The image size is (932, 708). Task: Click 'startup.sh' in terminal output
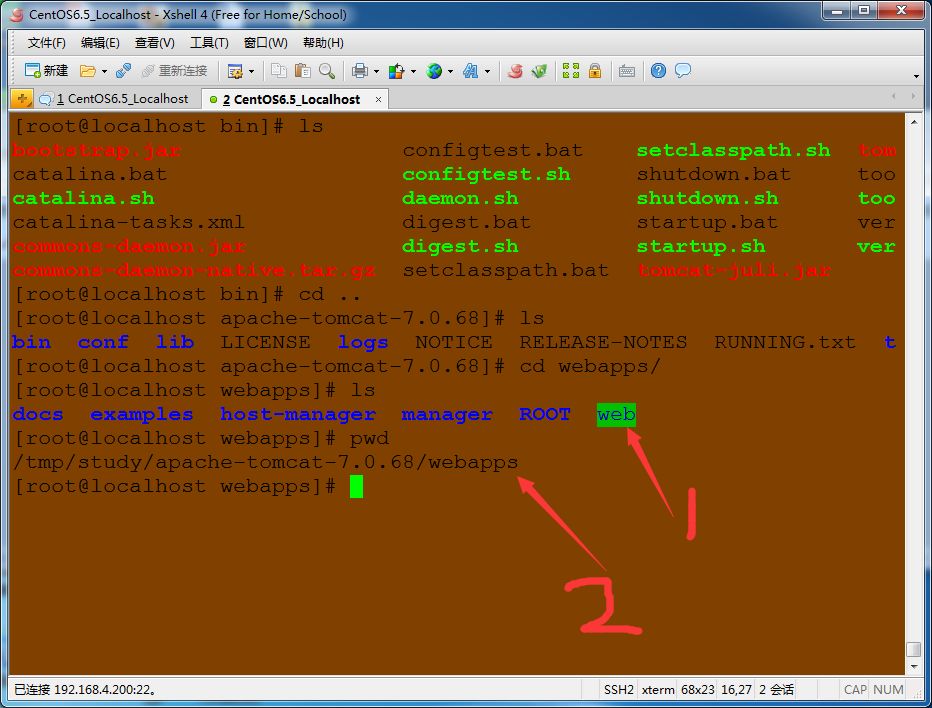coord(701,246)
